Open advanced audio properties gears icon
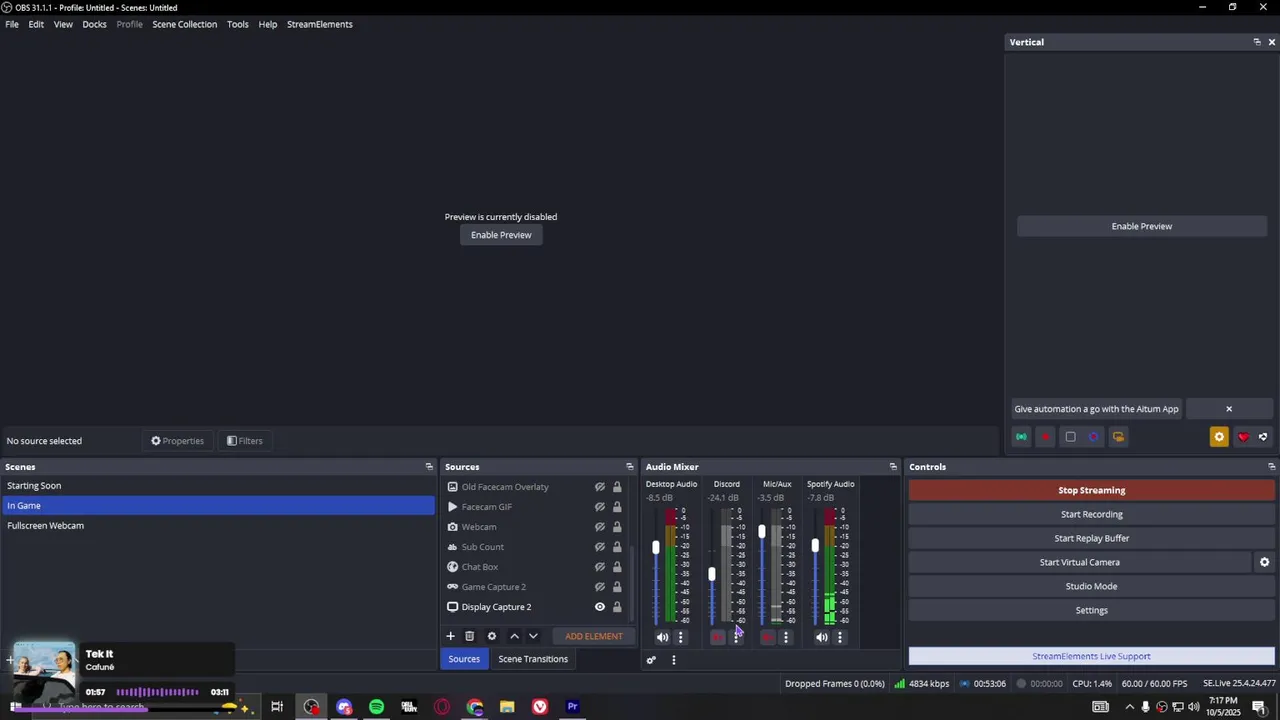 click(651, 660)
